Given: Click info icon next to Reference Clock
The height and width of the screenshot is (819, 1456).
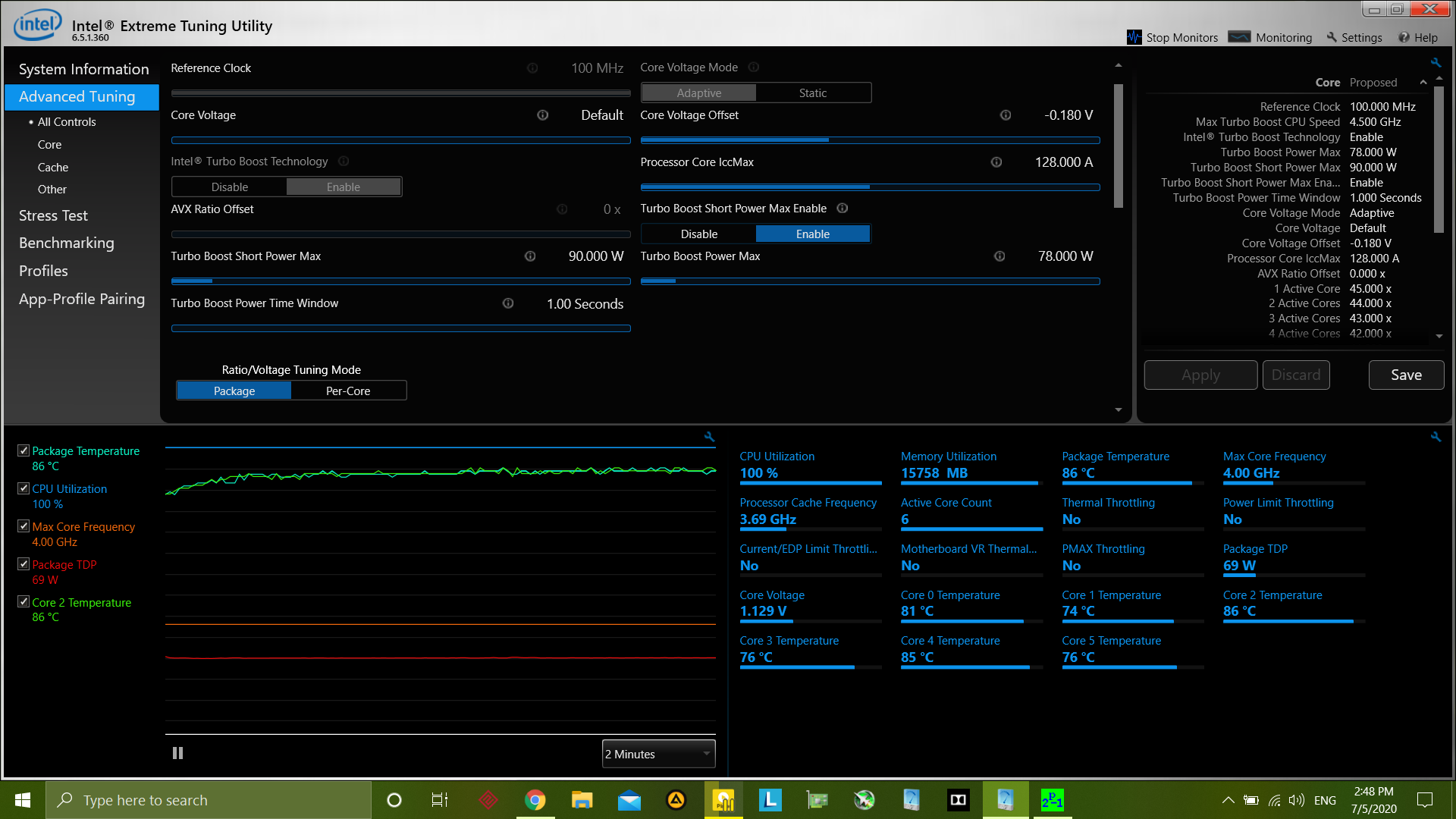Looking at the screenshot, I should point(532,68).
